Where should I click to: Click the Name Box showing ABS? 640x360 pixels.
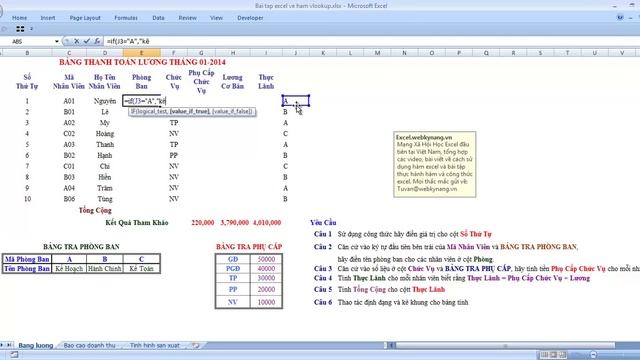point(27,42)
